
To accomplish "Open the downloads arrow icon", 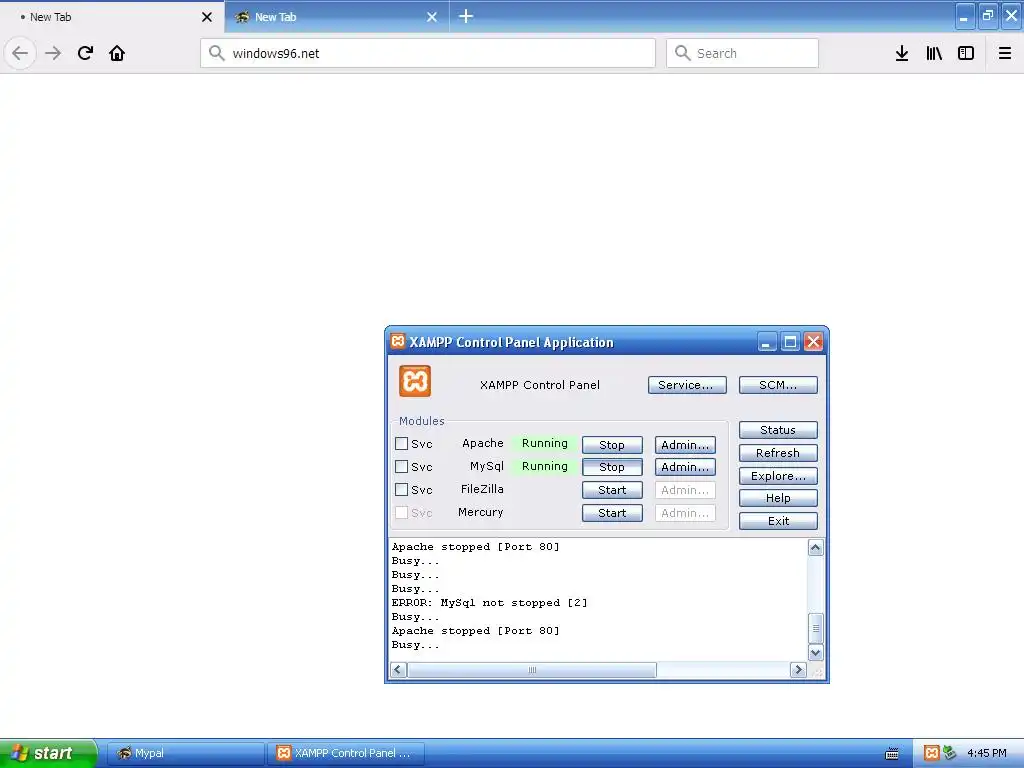I will click(901, 53).
